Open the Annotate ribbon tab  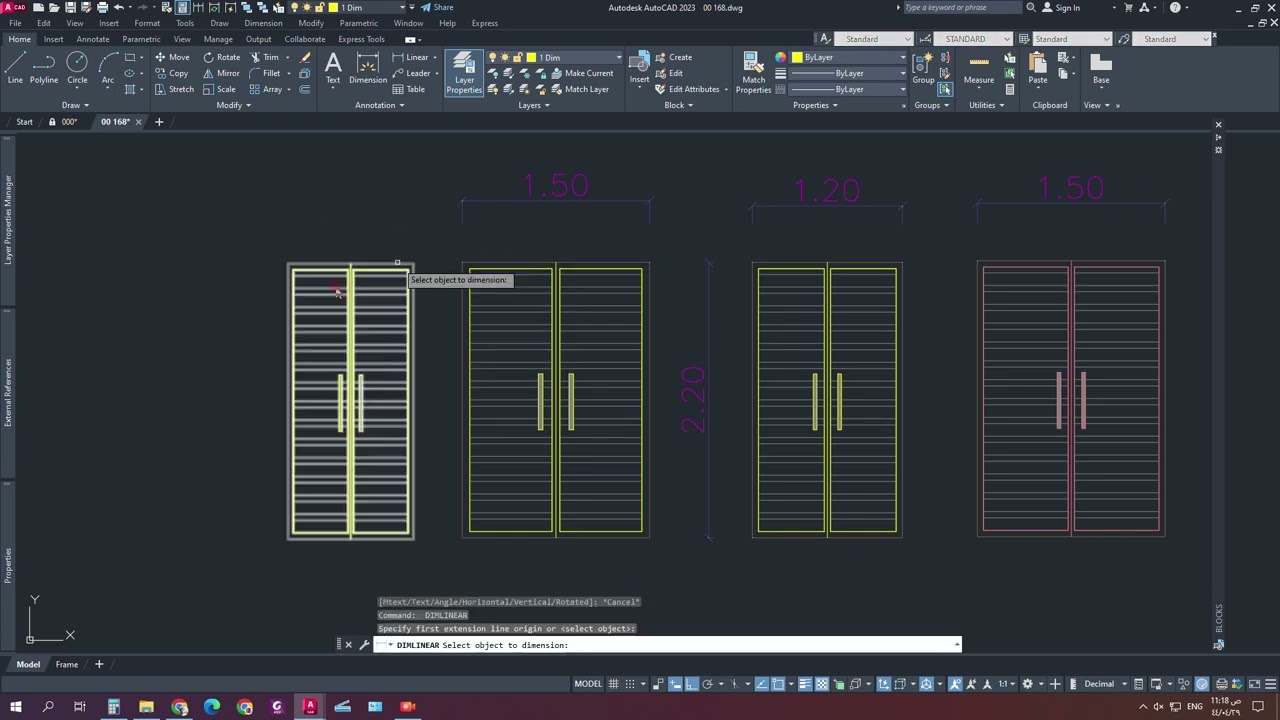93,39
